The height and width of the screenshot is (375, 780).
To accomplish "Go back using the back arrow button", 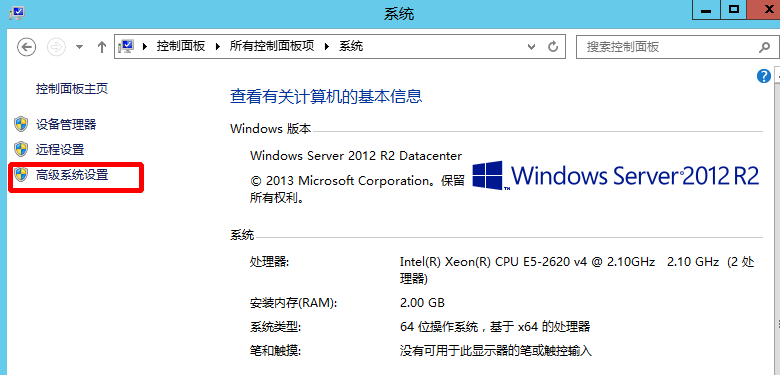I will (x=26, y=47).
